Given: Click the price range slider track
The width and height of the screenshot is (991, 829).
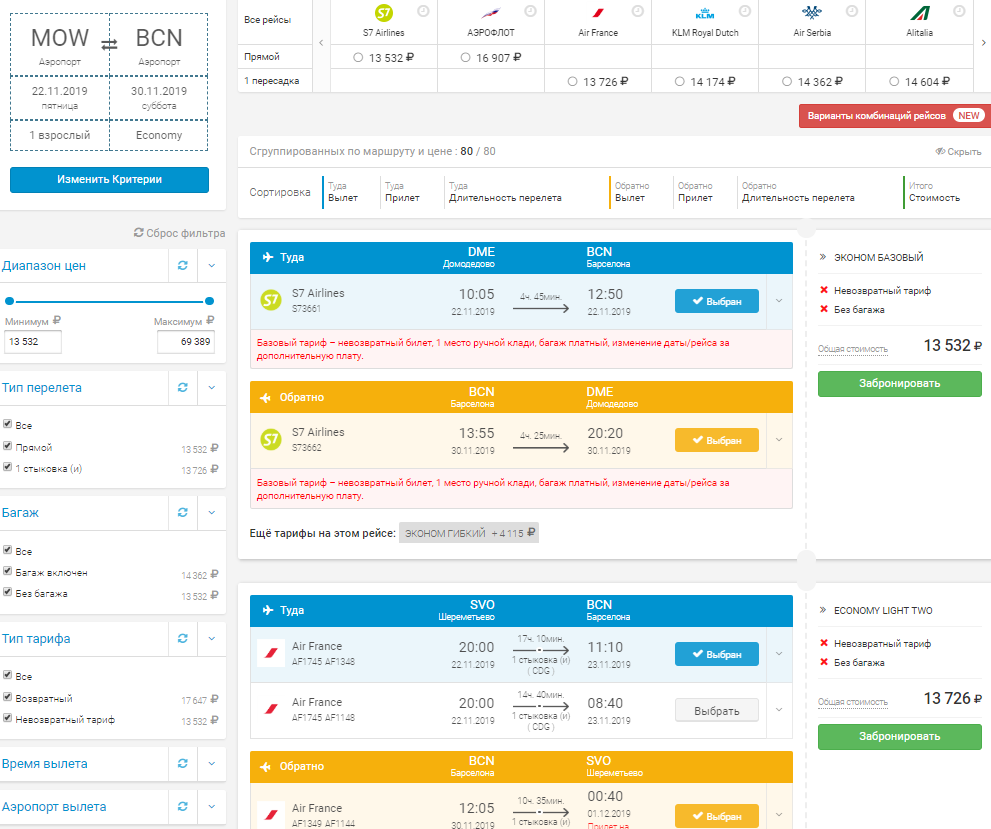Looking at the screenshot, I should (109, 301).
